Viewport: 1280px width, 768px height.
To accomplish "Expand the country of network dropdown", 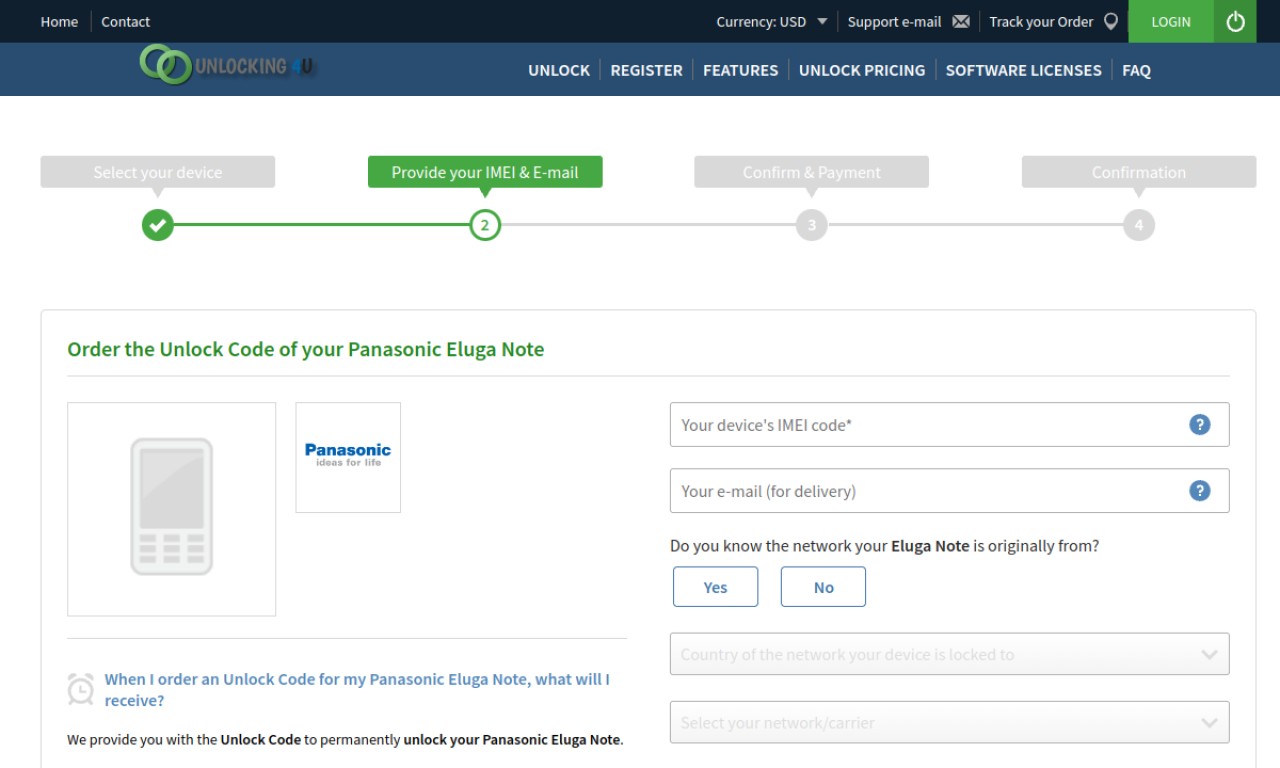I will pyautogui.click(x=949, y=654).
